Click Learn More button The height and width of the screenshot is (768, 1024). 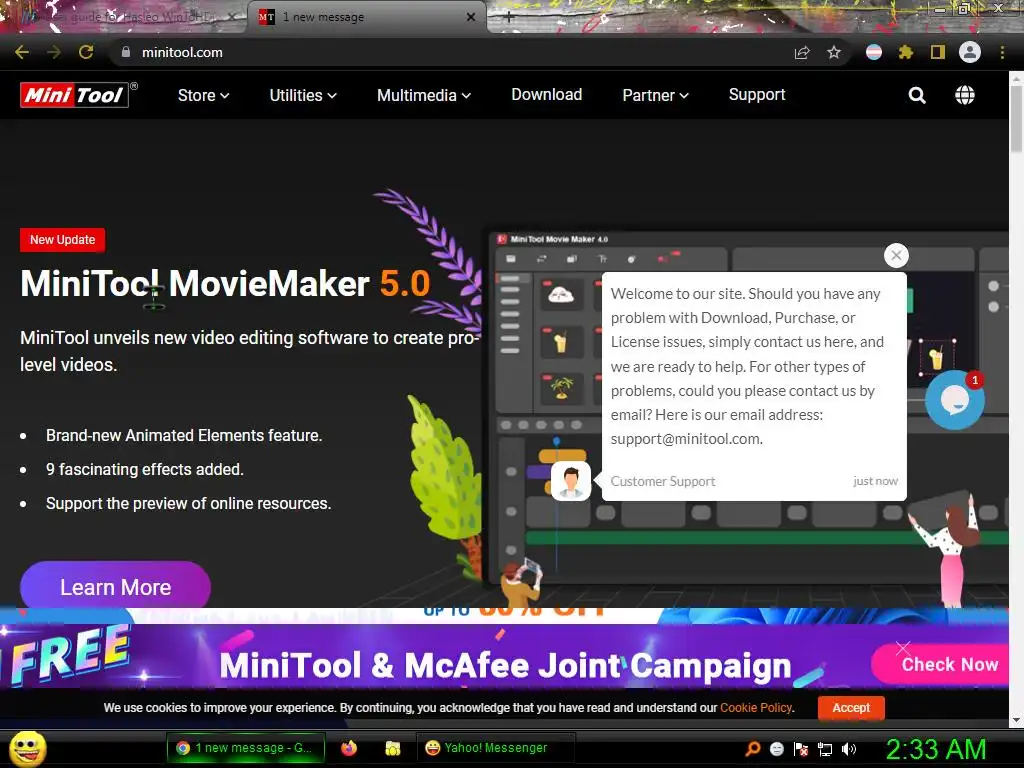pyautogui.click(x=116, y=586)
